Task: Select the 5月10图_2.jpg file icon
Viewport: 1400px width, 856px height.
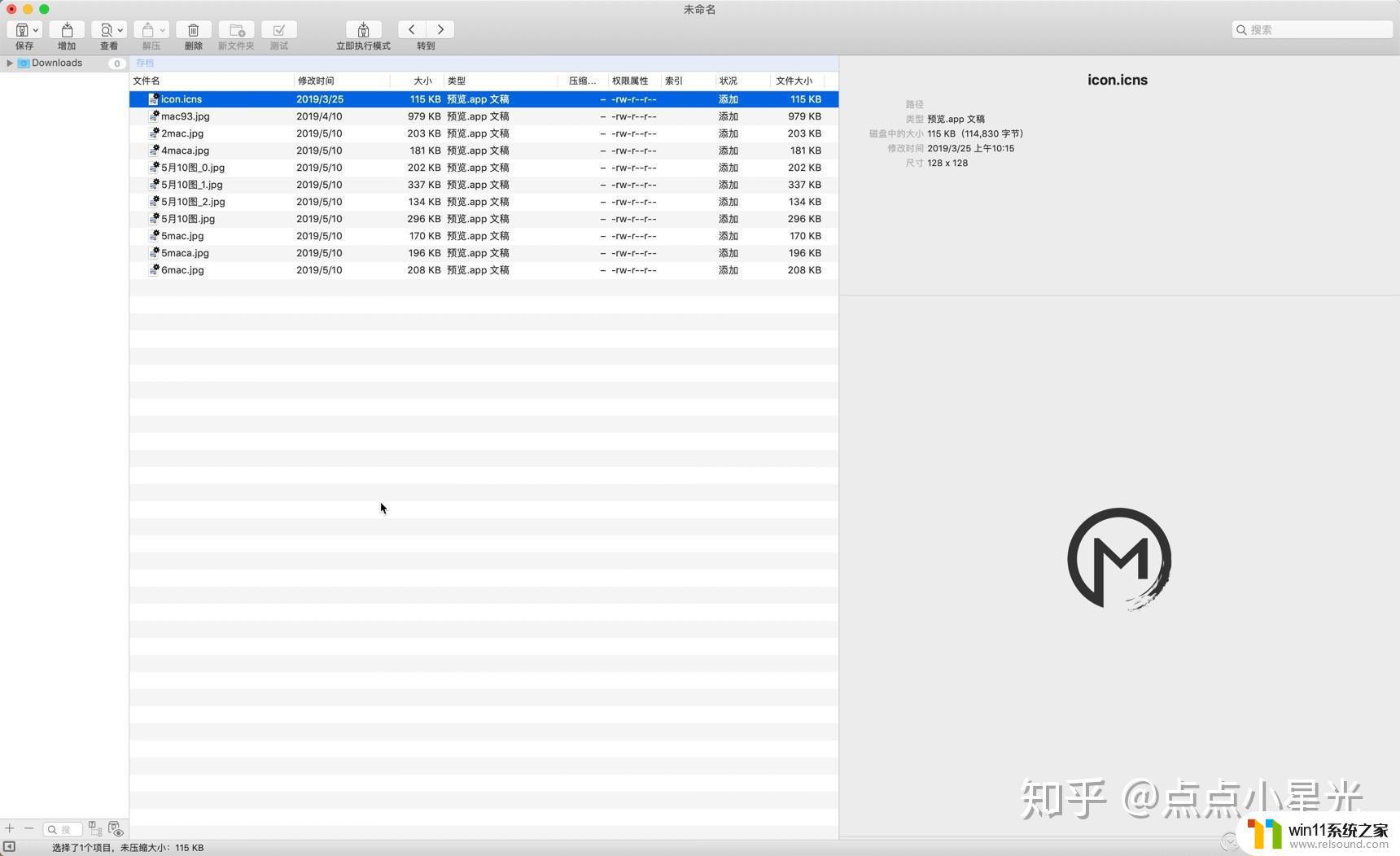Action: pos(153,202)
